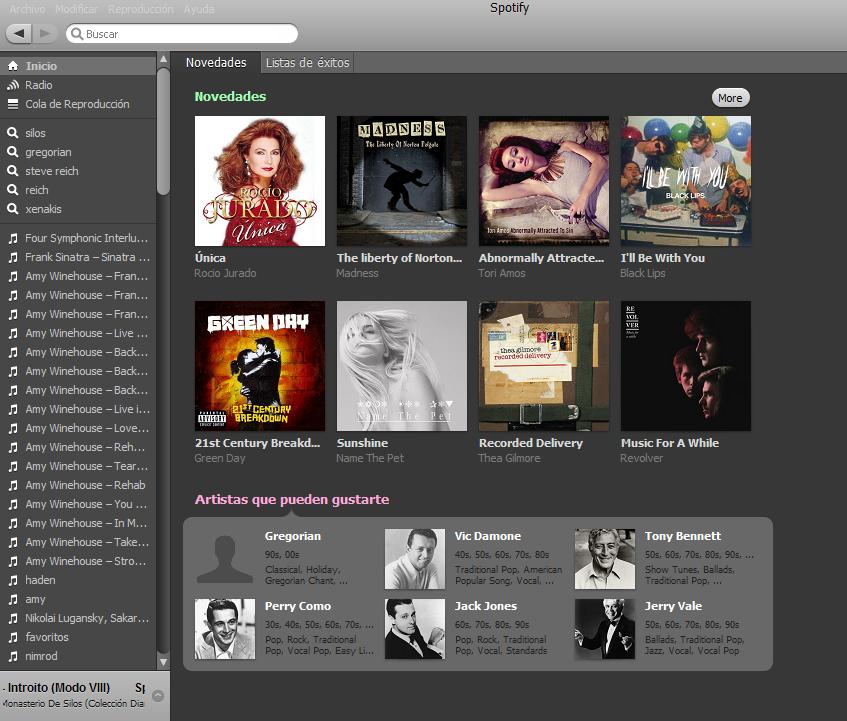The height and width of the screenshot is (721, 847).
Task: Click the queue icon beside Cola de Reproducción
Action: 12,104
